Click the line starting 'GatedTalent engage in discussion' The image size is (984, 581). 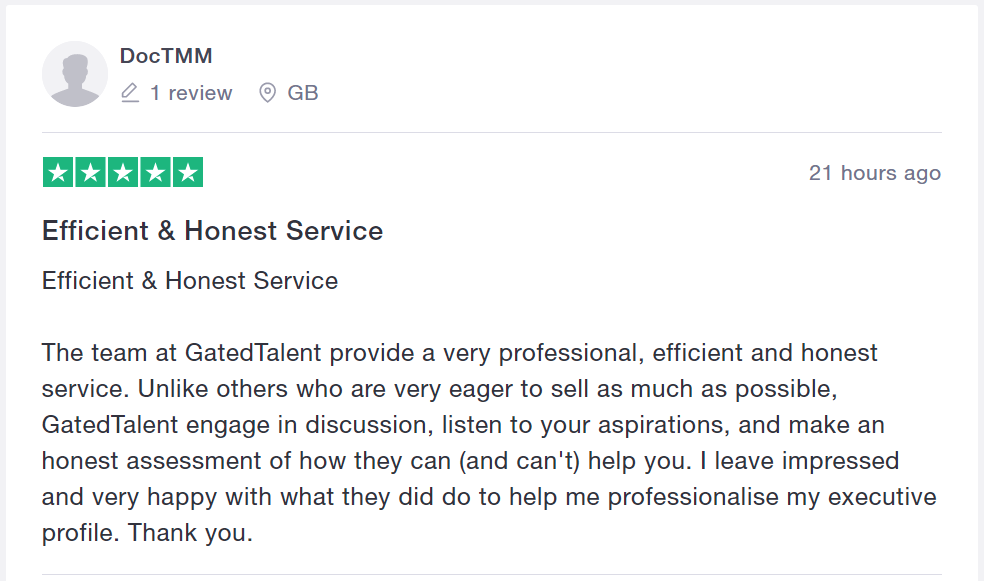(x=463, y=425)
